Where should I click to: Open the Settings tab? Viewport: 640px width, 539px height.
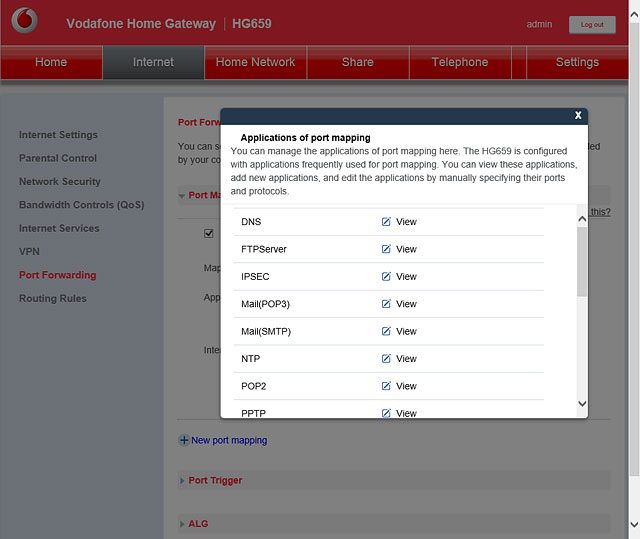click(x=577, y=62)
